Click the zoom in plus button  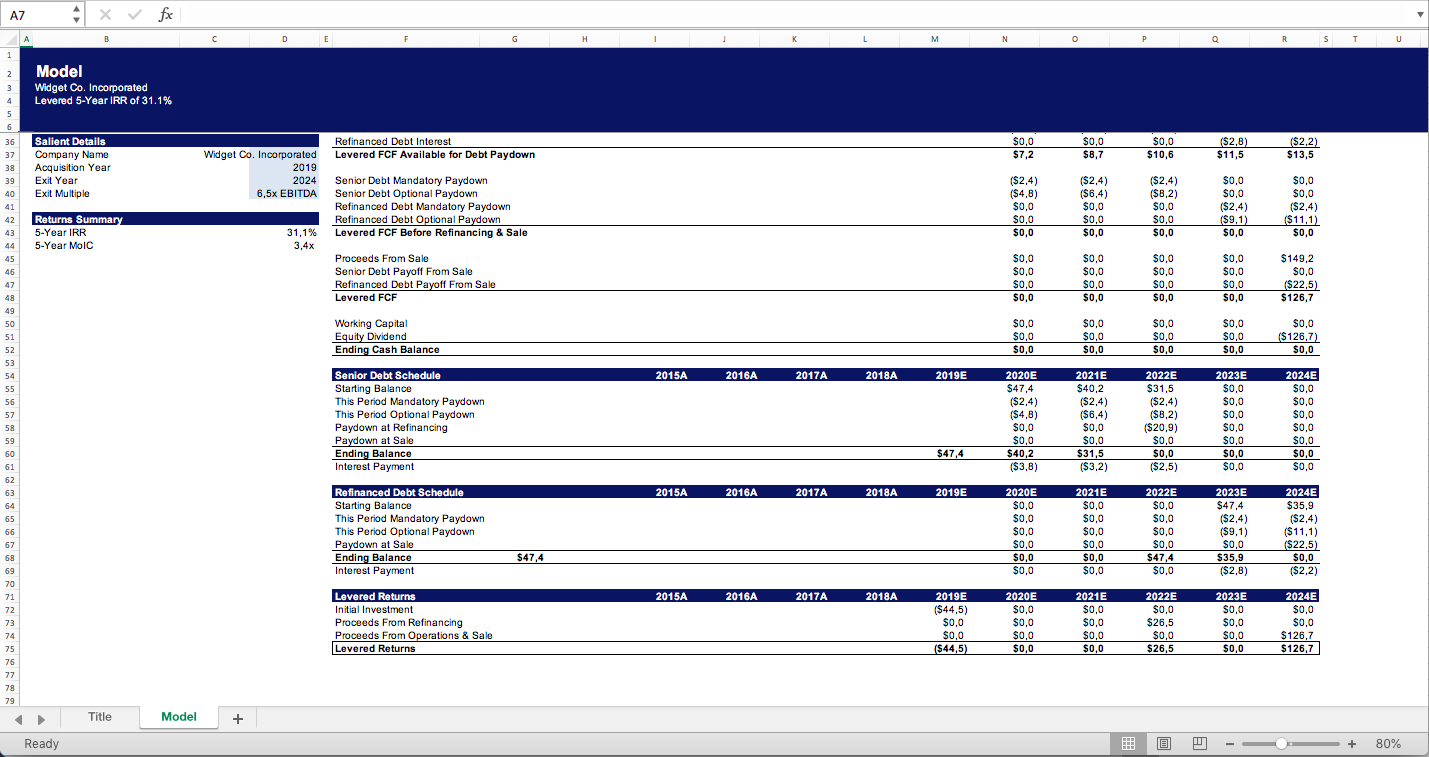click(x=1351, y=743)
